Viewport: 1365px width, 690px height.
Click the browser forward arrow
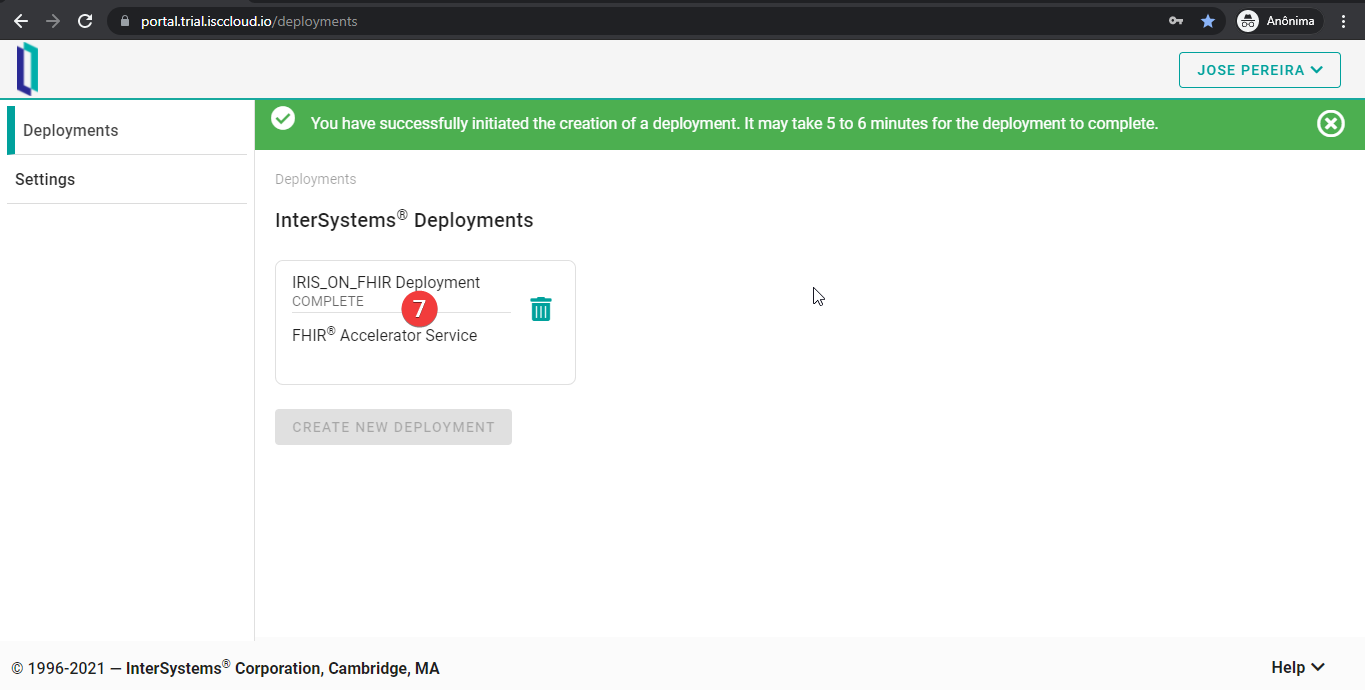53,21
